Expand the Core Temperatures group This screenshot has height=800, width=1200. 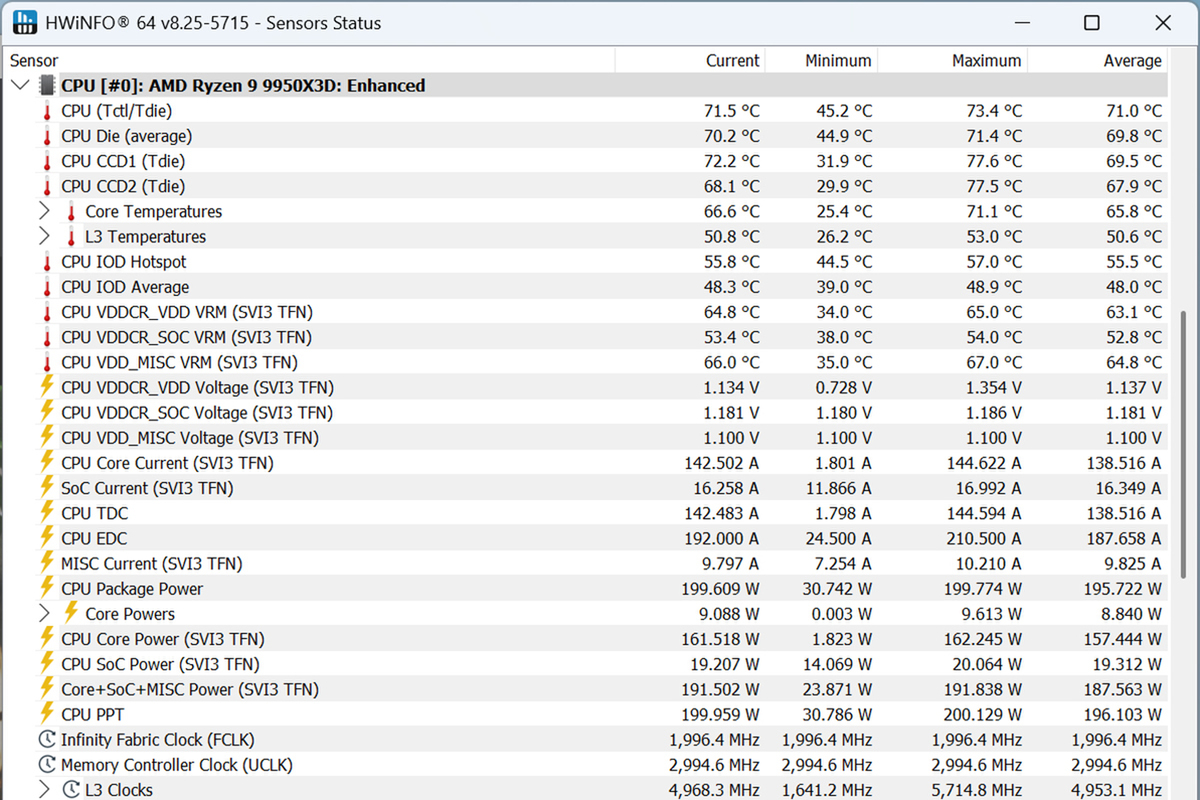click(x=43, y=211)
